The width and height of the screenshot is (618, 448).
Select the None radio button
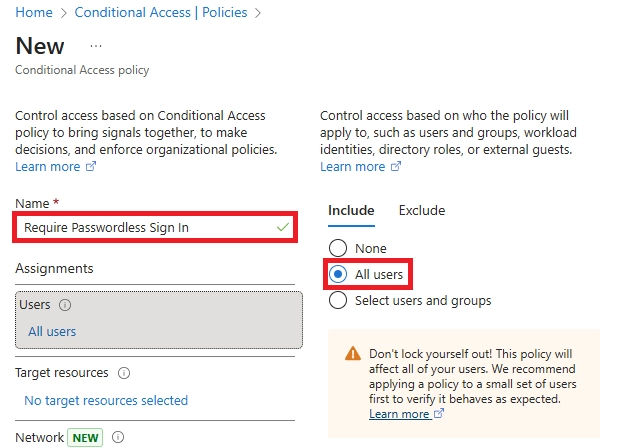(x=338, y=248)
